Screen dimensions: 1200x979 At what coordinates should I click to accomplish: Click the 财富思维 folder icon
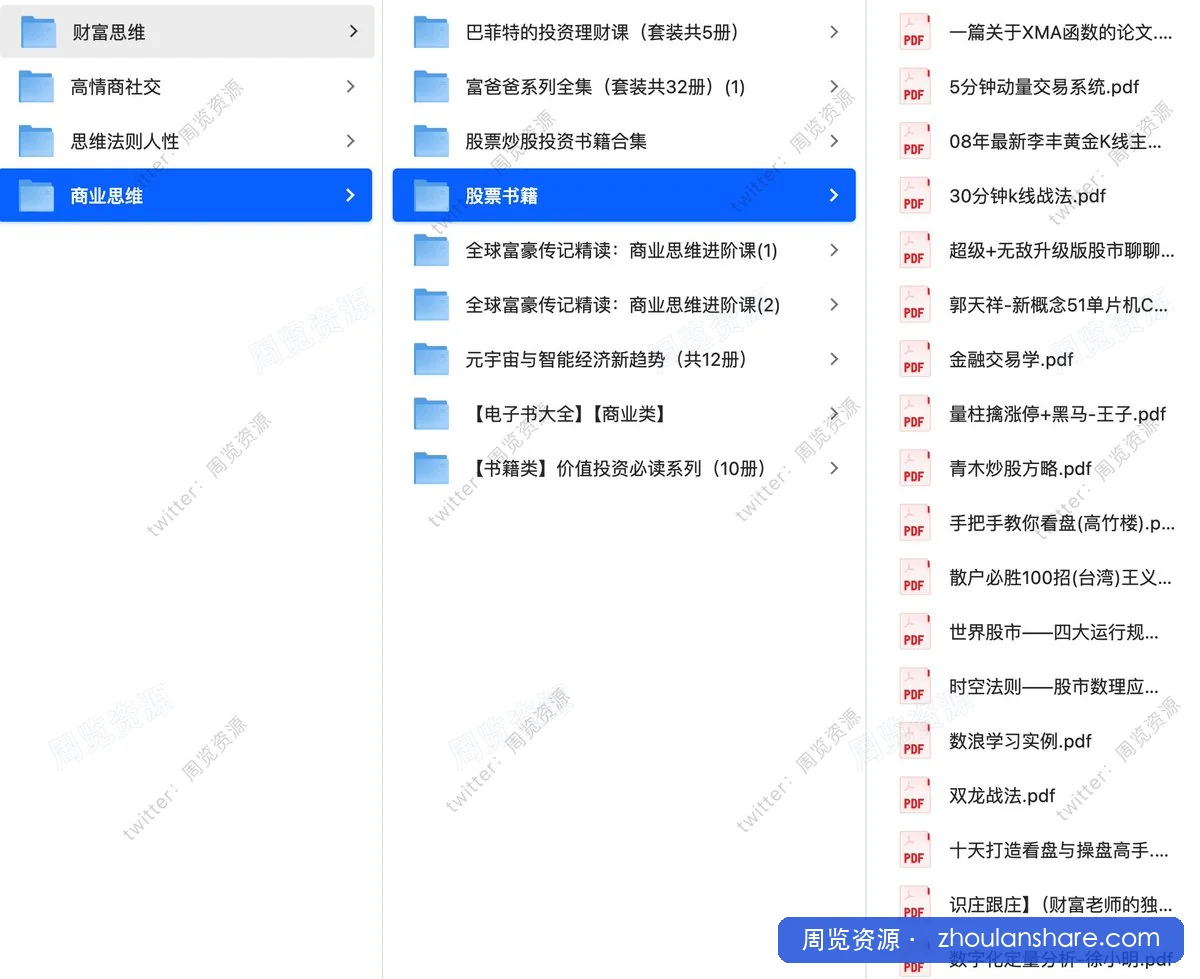tap(38, 32)
